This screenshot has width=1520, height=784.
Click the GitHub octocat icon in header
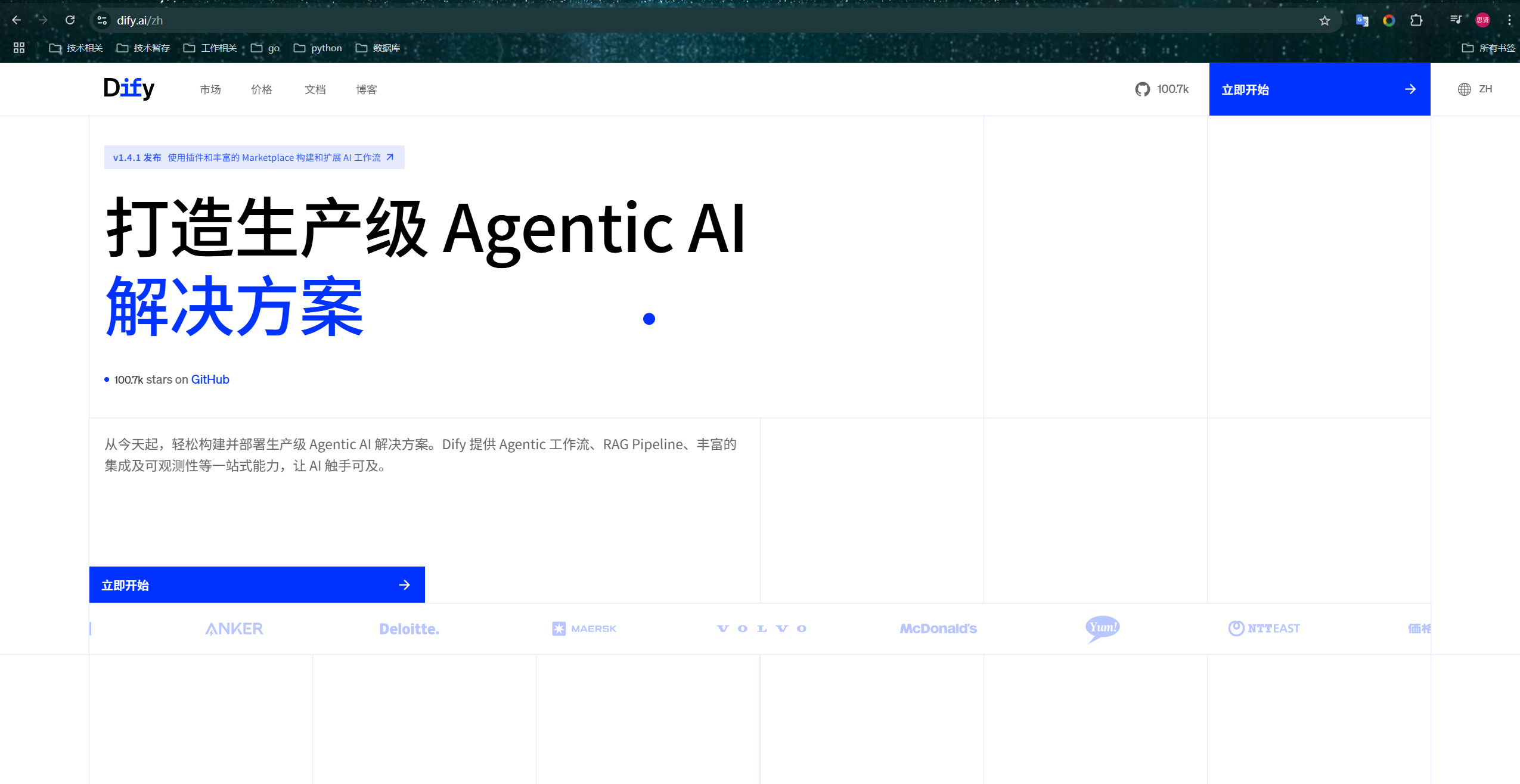[x=1142, y=89]
